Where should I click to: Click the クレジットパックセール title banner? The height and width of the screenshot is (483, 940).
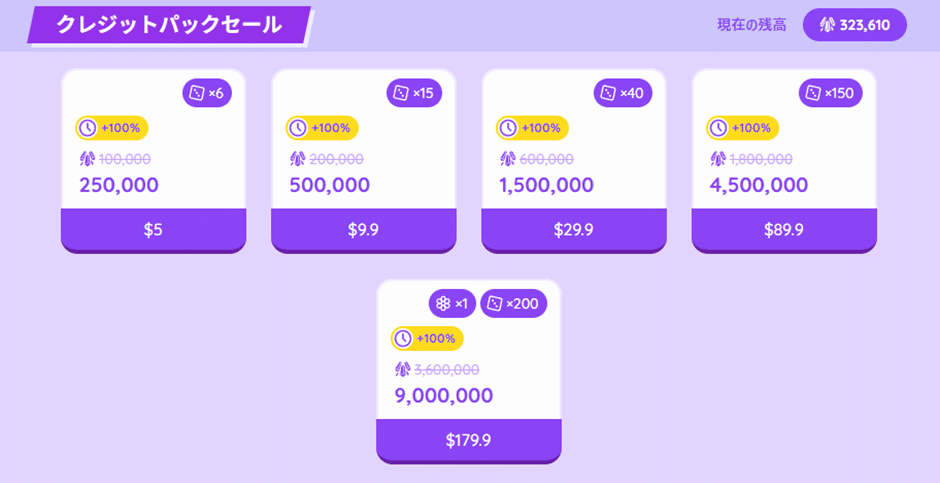[169, 25]
